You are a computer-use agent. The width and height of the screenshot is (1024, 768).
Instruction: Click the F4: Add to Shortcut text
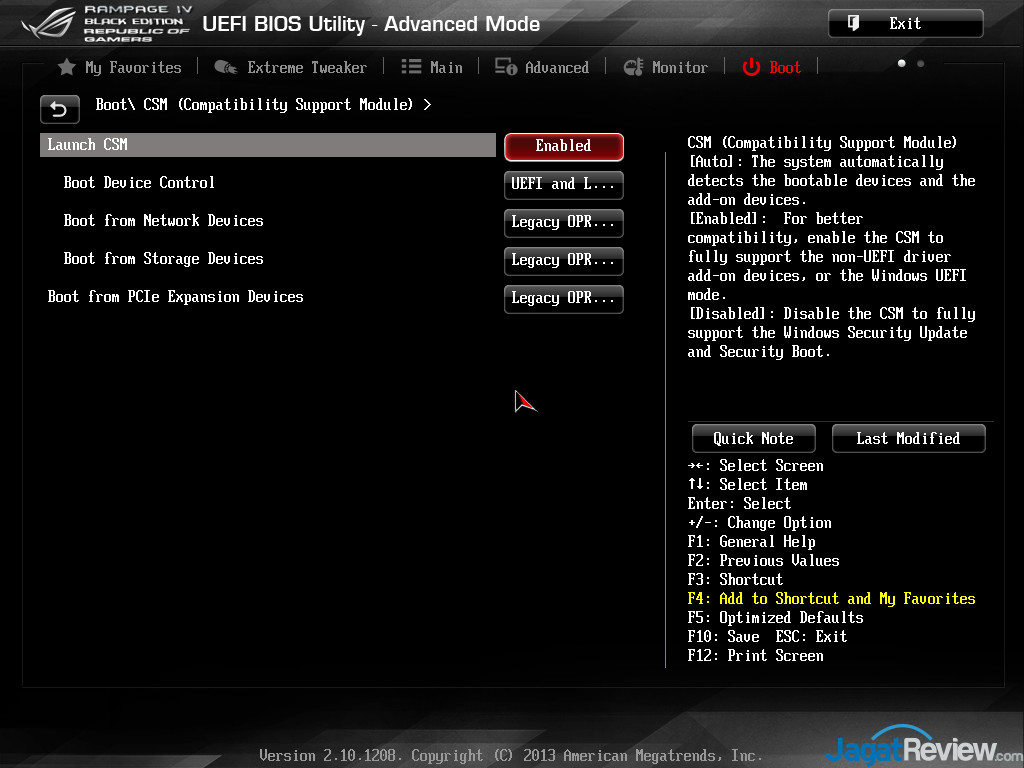(831, 598)
